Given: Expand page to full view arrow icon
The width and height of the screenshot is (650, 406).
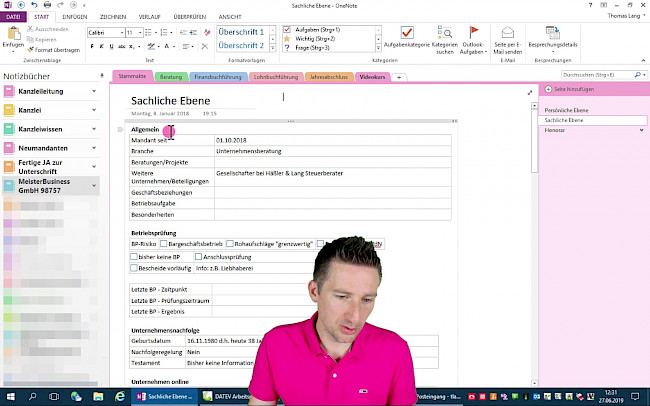Looking at the screenshot, I should click(530, 92).
